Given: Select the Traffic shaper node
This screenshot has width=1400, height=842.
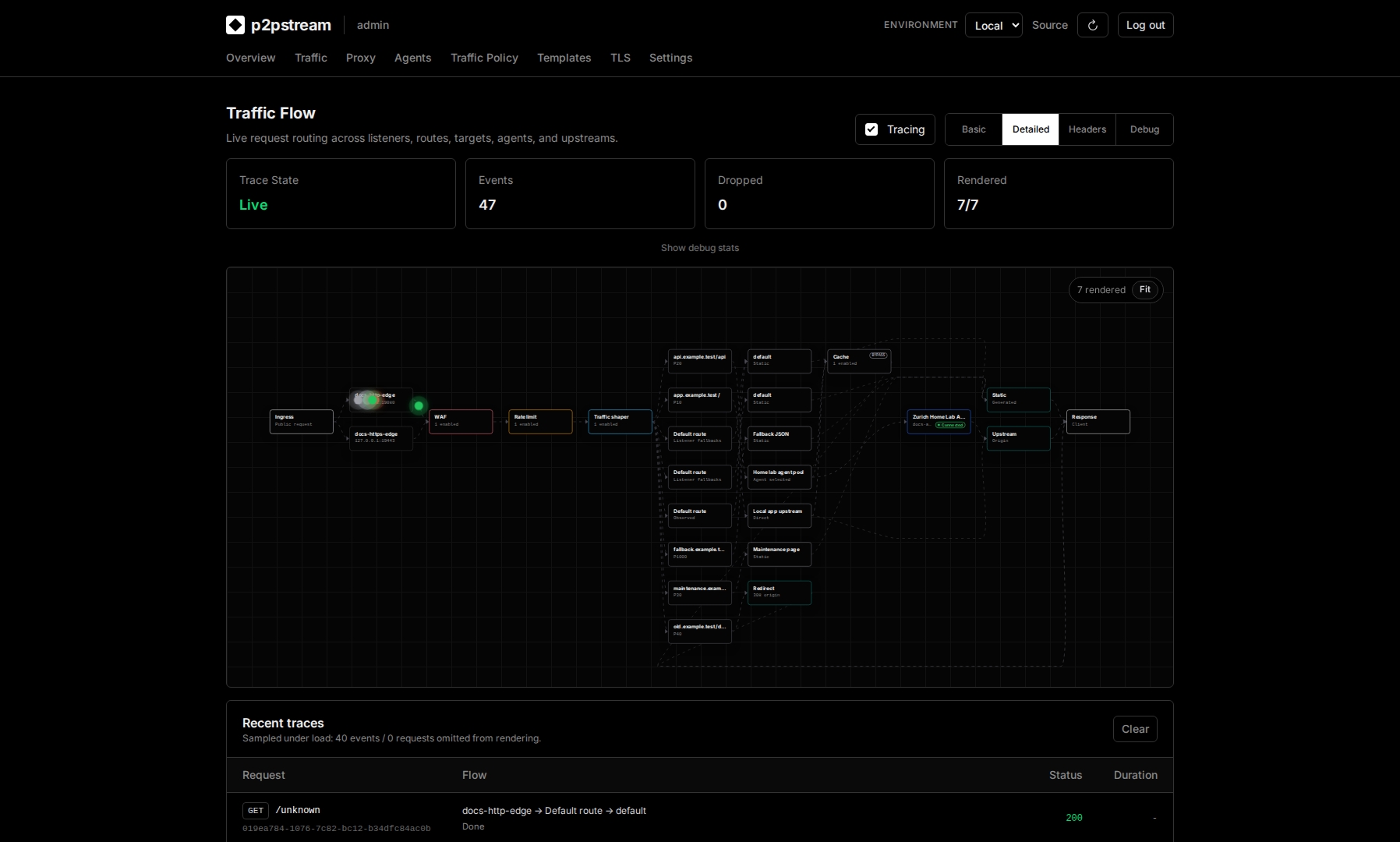Looking at the screenshot, I should [620, 421].
